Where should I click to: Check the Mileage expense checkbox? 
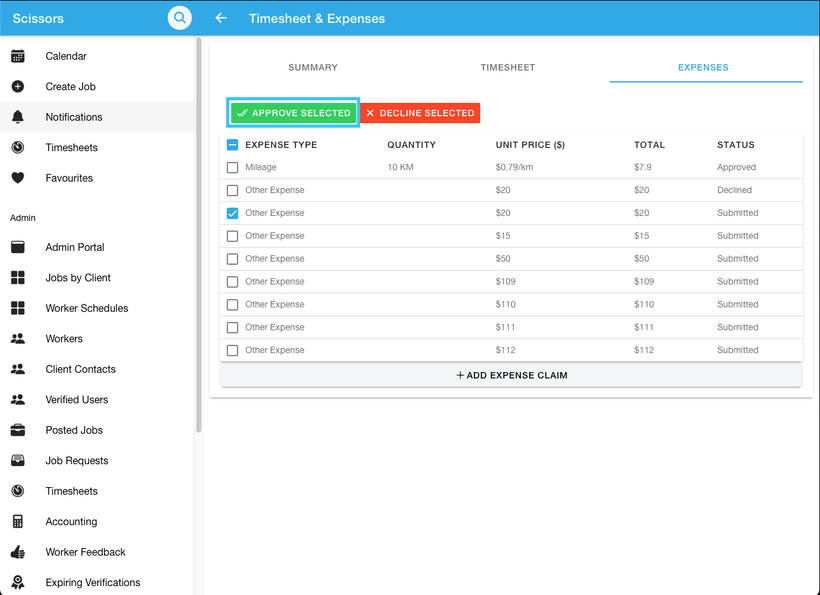[x=232, y=167]
